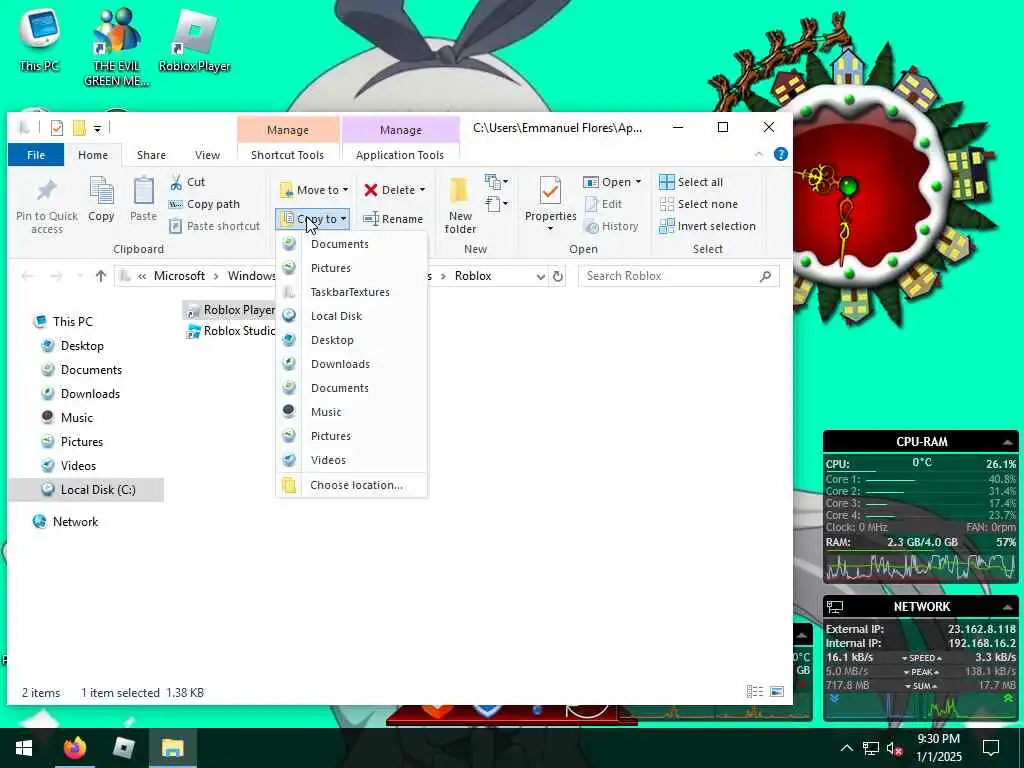Switch to details view layout icon

click(754, 692)
